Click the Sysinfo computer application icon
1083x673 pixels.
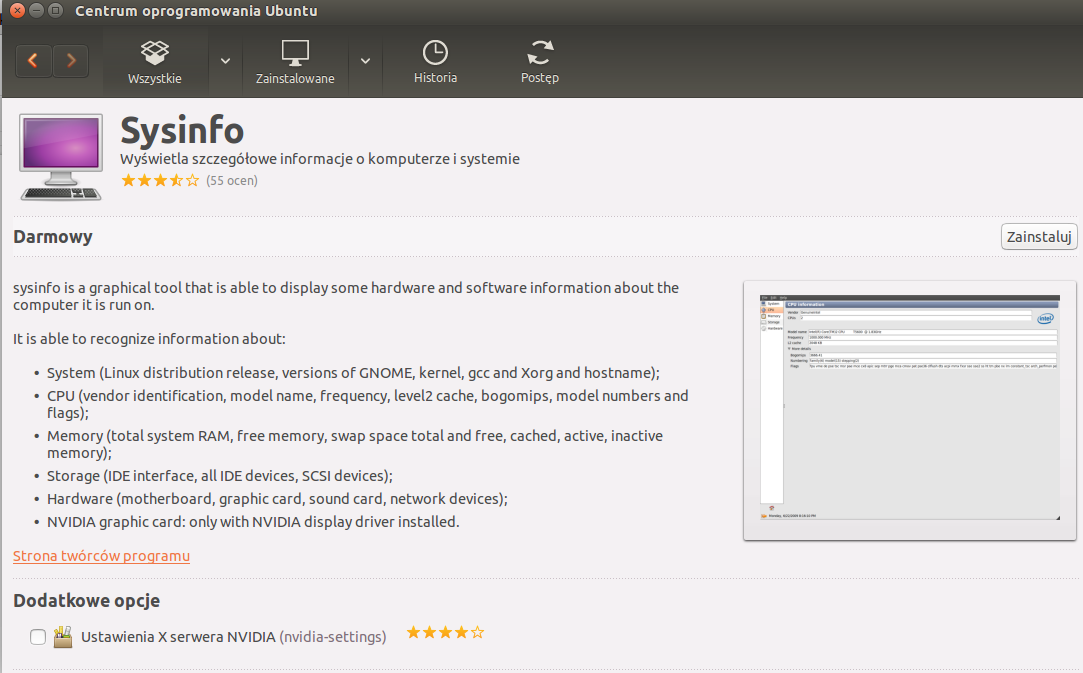tap(61, 157)
